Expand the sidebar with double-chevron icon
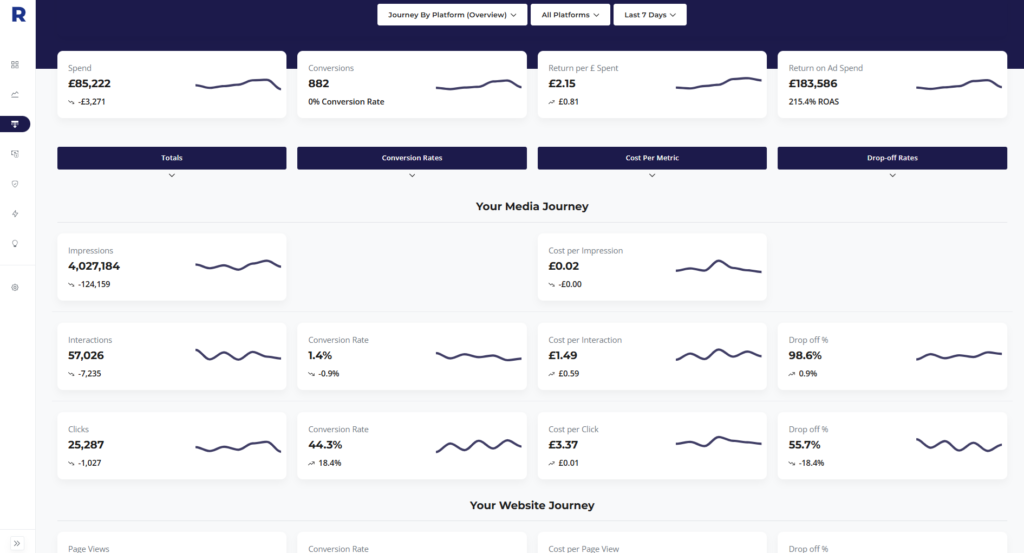Screen dimensions: 1024x553 click(17, 543)
